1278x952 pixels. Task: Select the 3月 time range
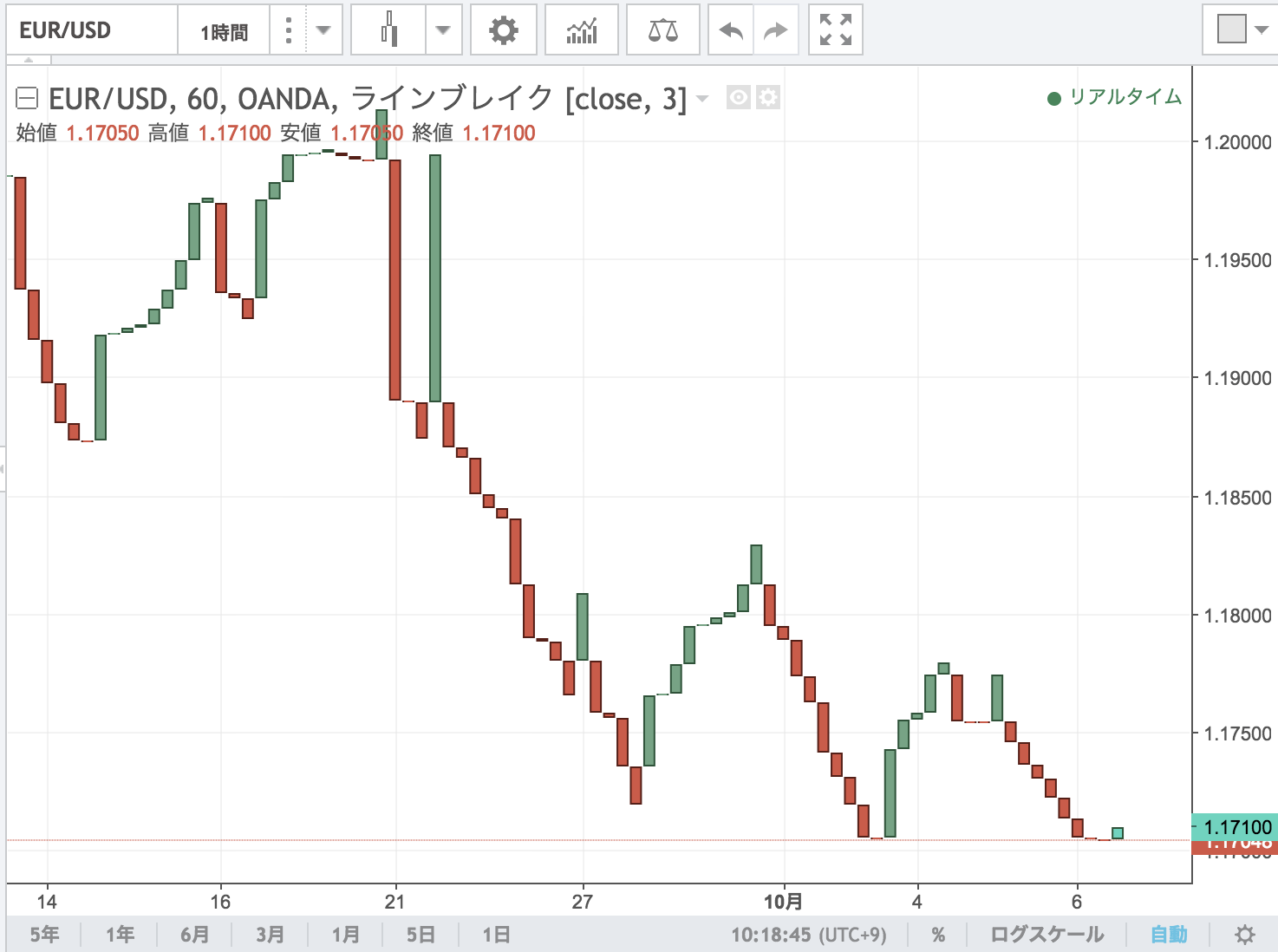[271, 935]
